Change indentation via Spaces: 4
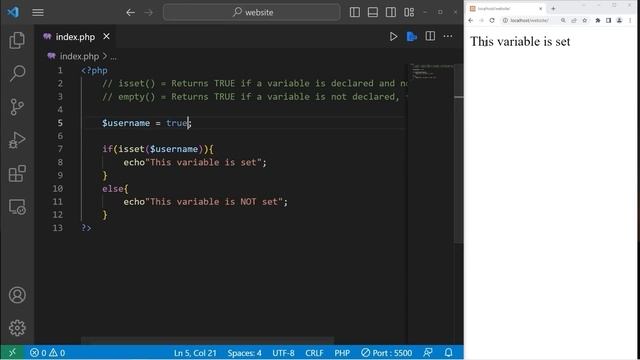 pyautogui.click(x=244, y=353)
